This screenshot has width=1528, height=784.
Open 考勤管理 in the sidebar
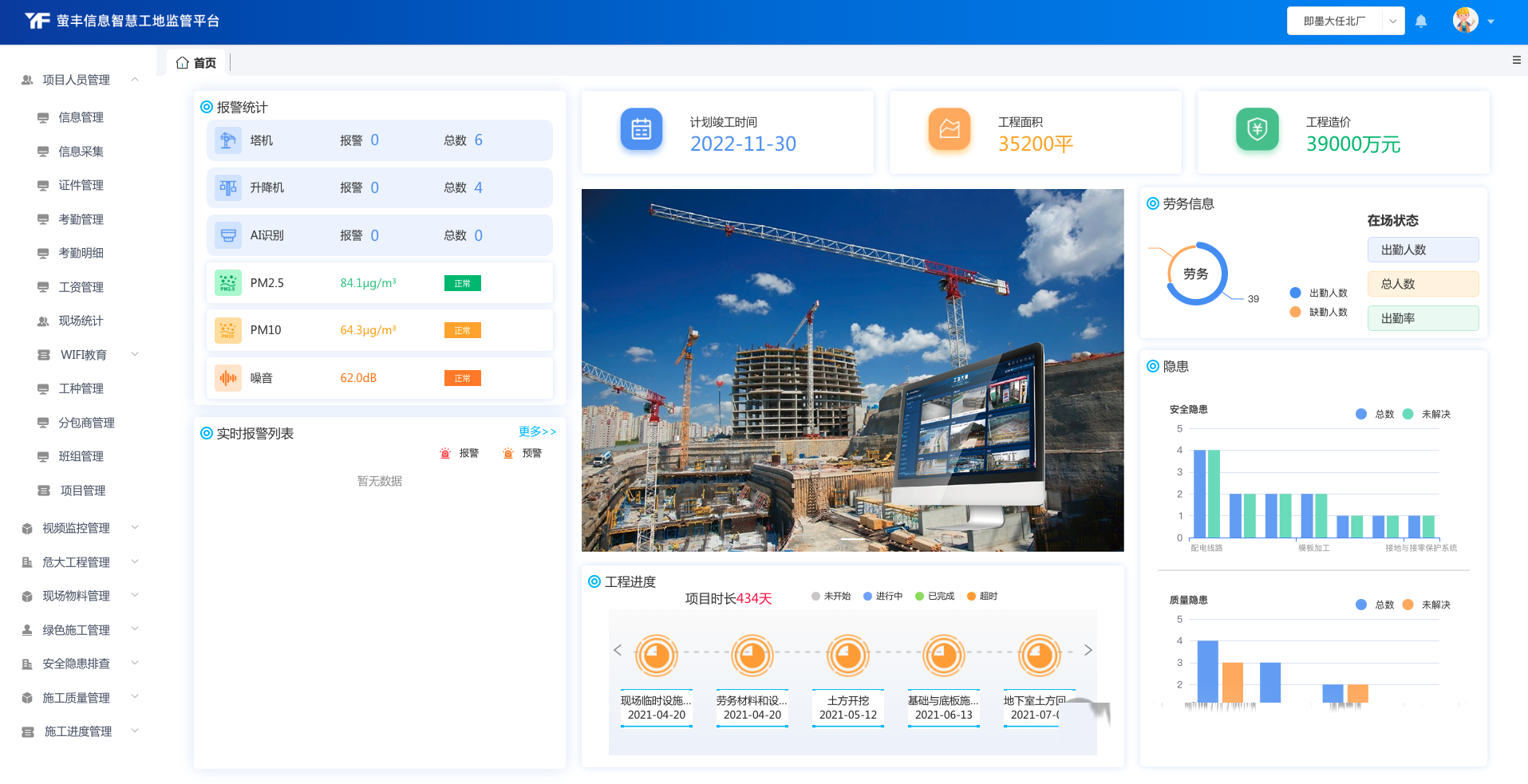point(81,219)
